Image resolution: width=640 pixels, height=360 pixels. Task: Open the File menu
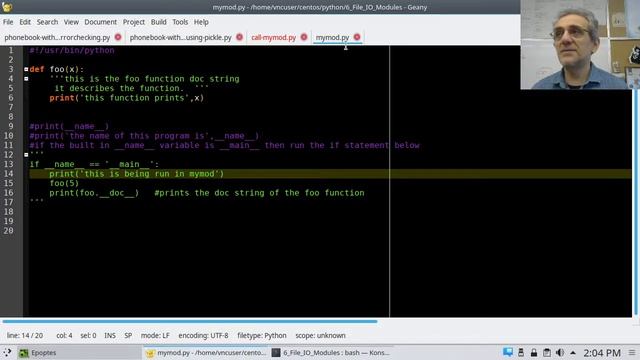(x=8, y=22)
